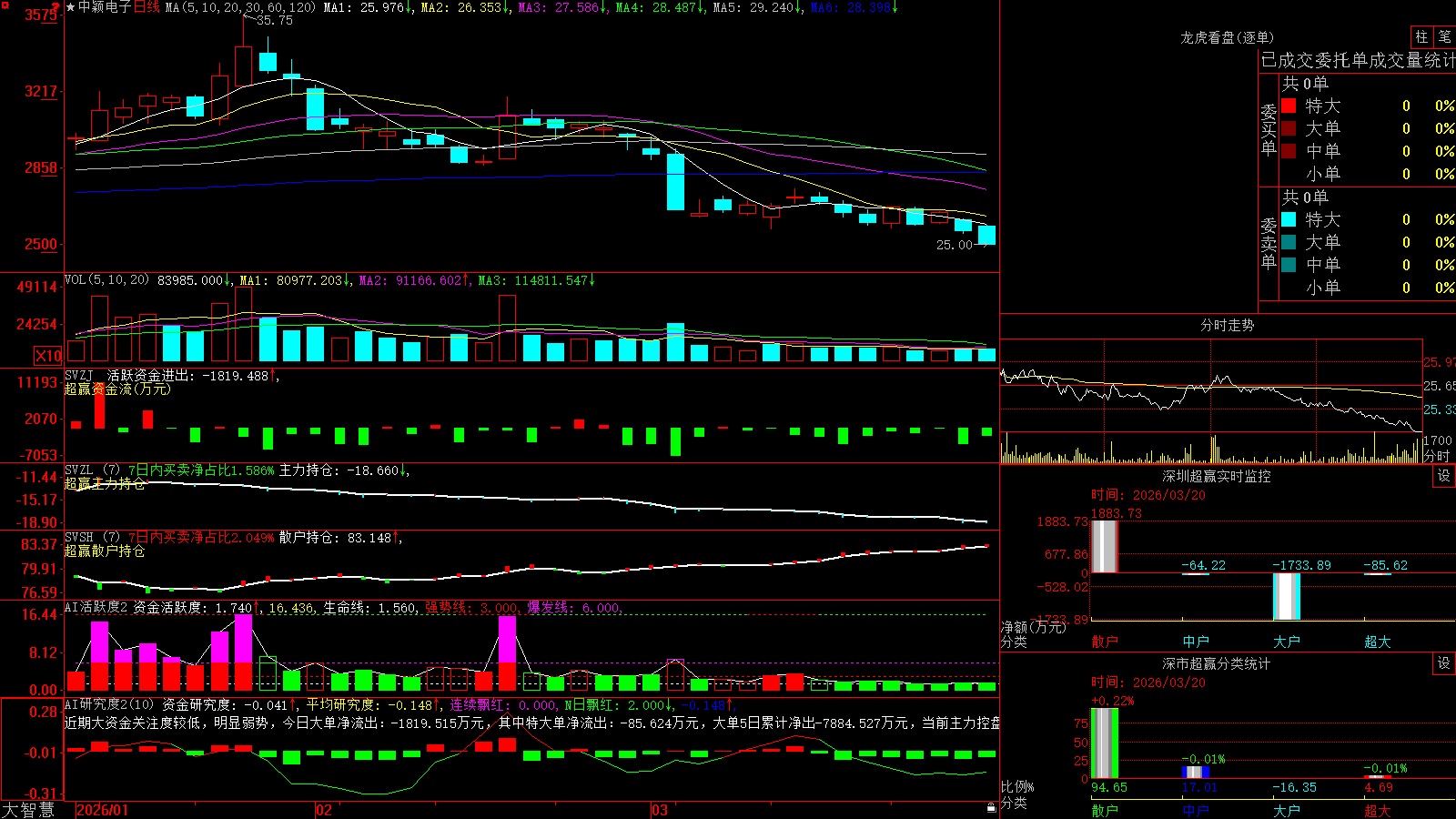Click the 主力持仓: -18.660 value
The width and height of the screenshot is (1456, 819).
(x=344, y=470)
